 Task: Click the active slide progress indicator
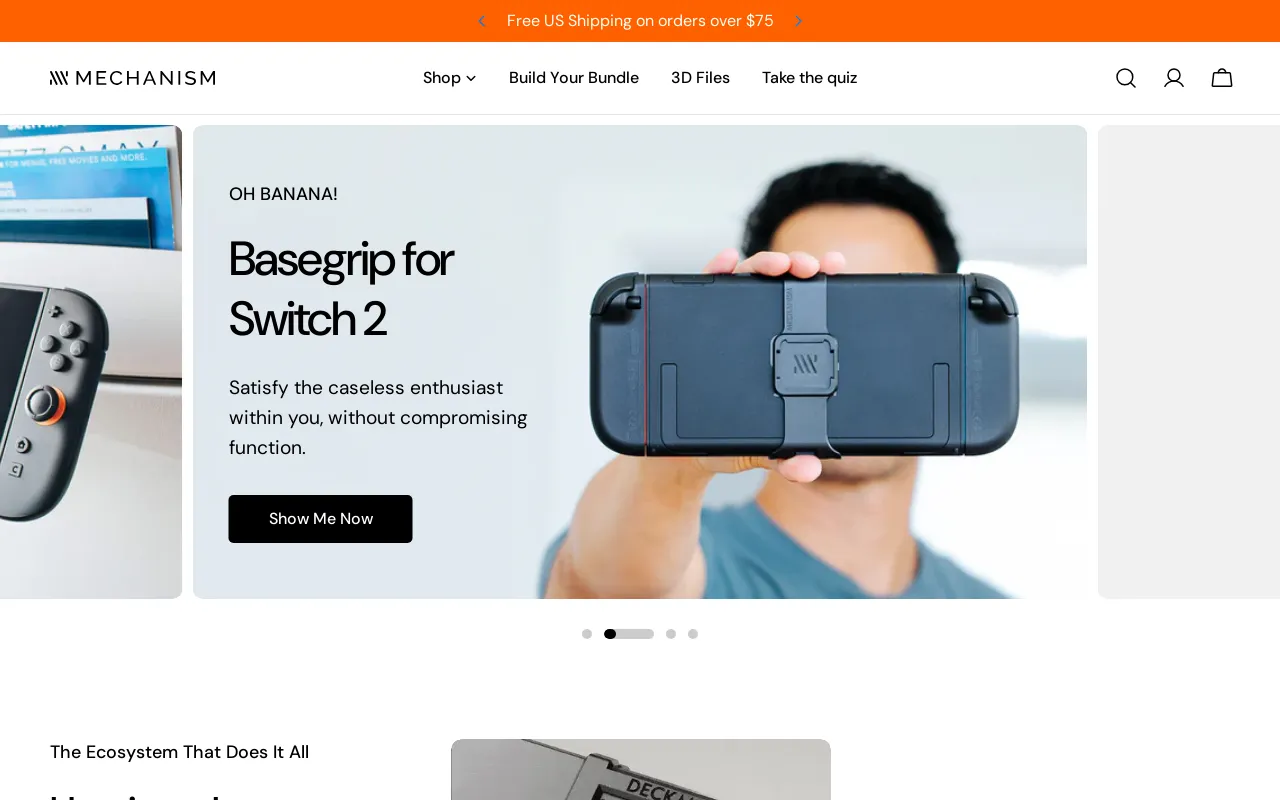click(x=629, y=634)
